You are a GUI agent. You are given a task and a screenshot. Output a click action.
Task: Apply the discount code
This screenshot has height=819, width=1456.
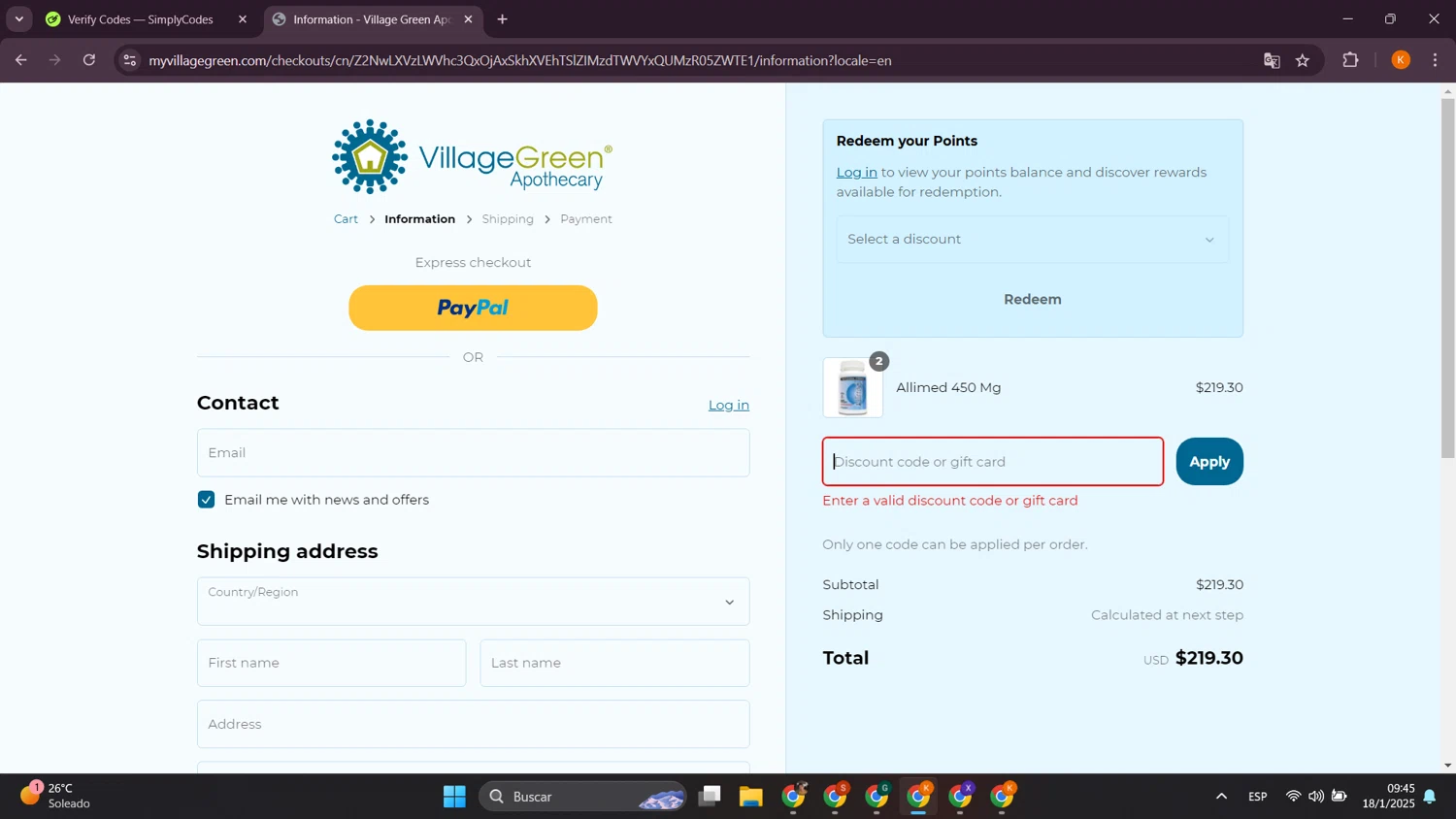click(1209, 462)
